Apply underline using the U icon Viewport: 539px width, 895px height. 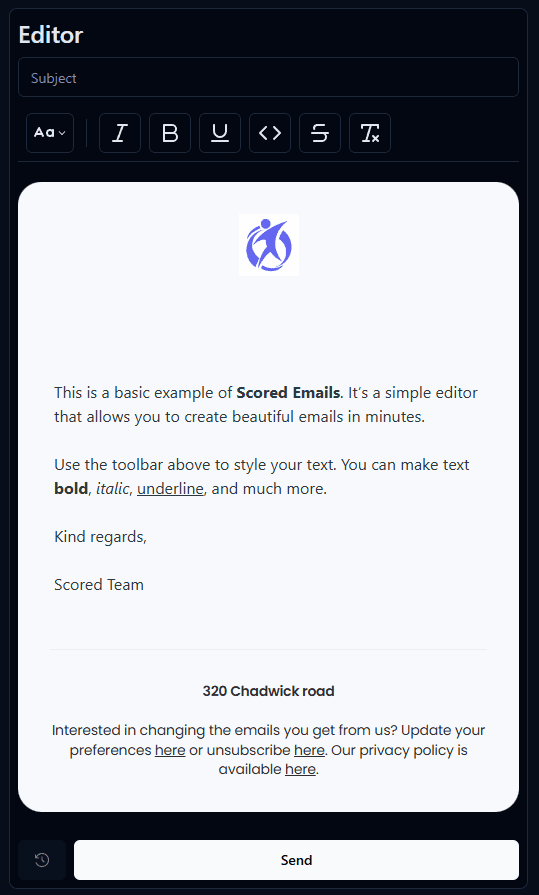pyautogui.click(x=220, y=133)
